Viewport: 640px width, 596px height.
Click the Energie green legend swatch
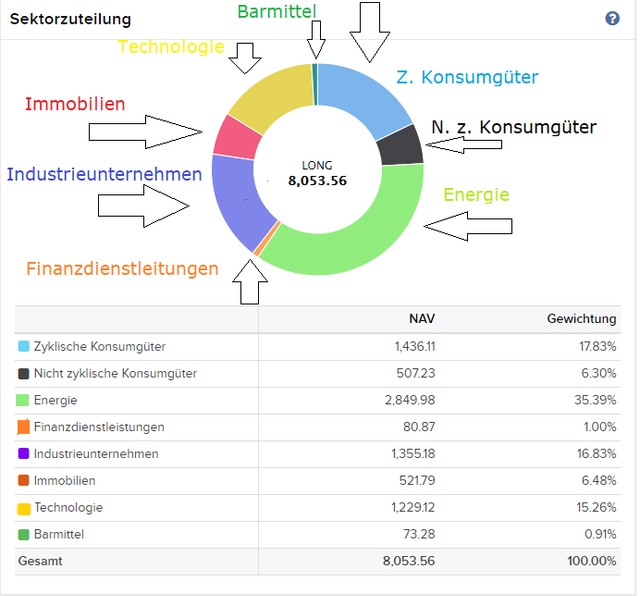coord(22,400)
